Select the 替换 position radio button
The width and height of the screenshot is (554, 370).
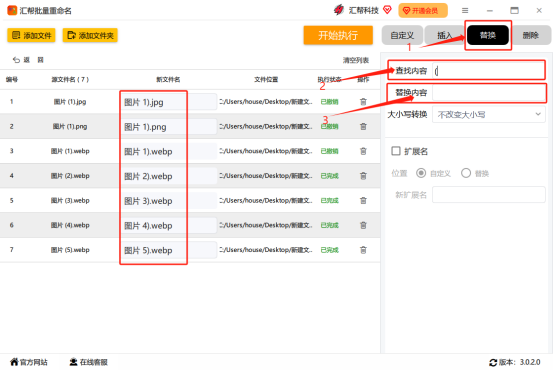click(466, 173)
